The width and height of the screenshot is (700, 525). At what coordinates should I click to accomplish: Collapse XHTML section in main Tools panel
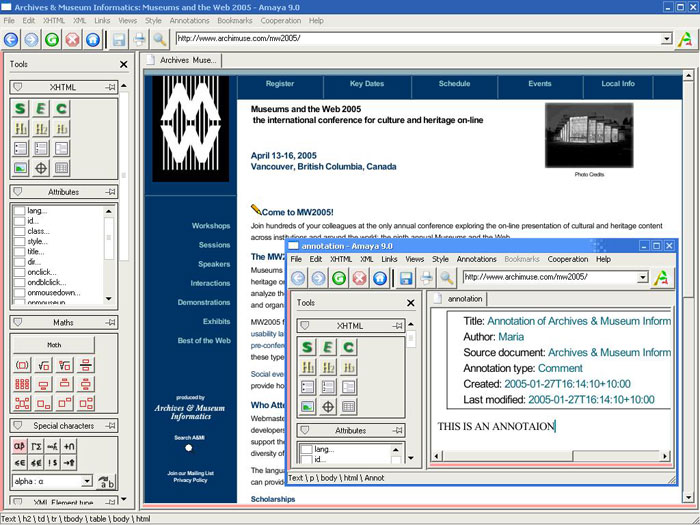18,87
